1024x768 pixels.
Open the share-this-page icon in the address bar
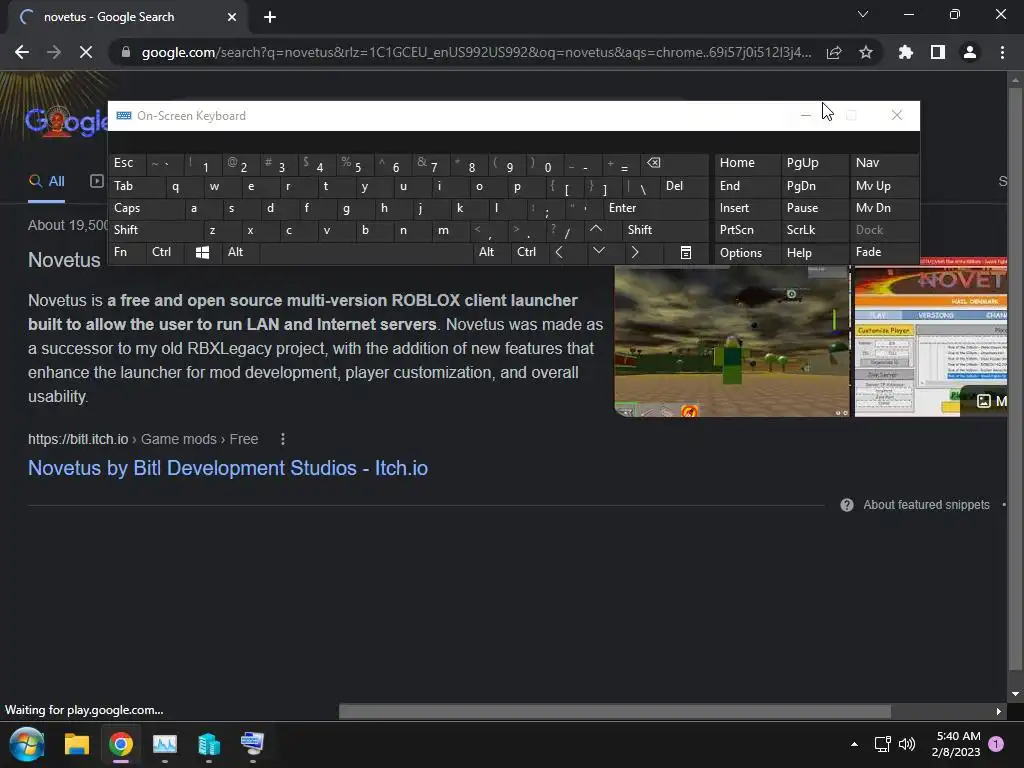click(x=834, y=52)
